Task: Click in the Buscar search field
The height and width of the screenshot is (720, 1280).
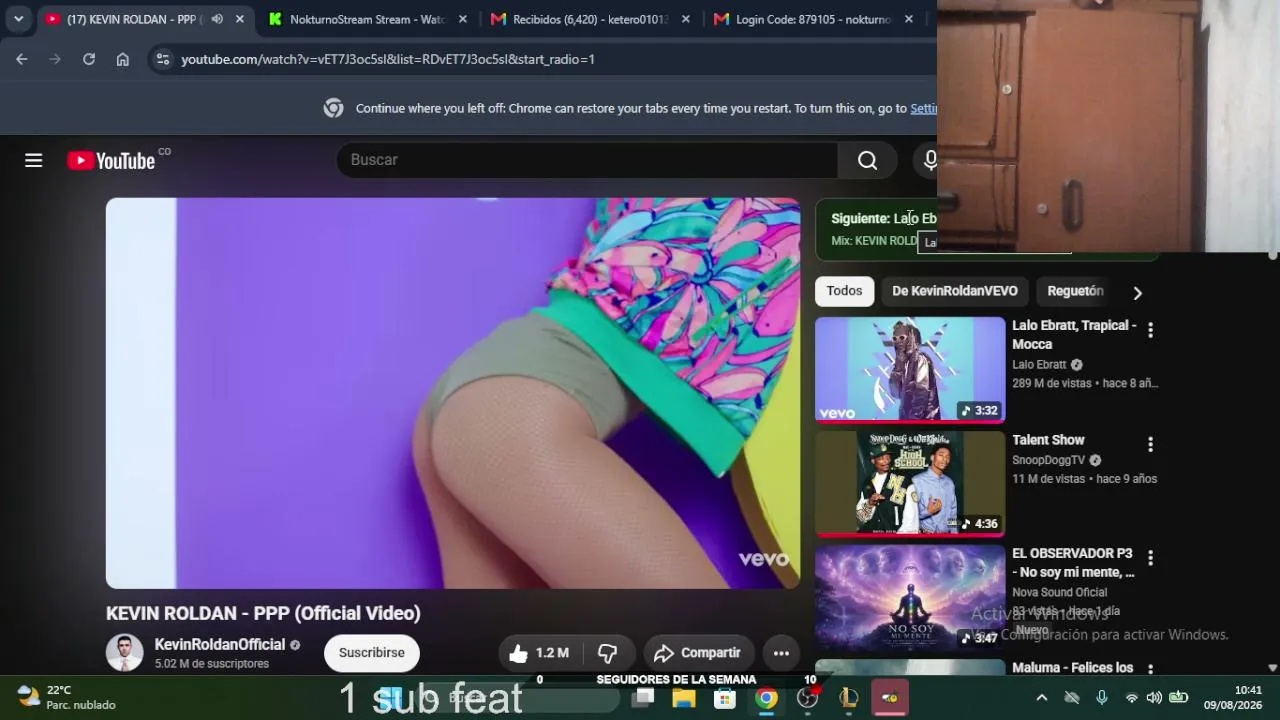Action: [x=588, y=160]
